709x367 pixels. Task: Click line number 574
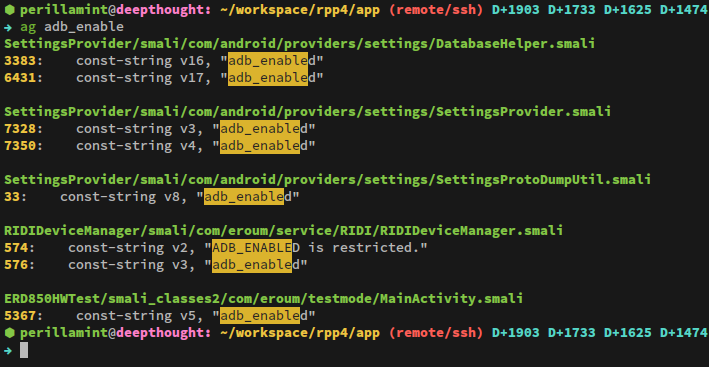tap(16, 248)
